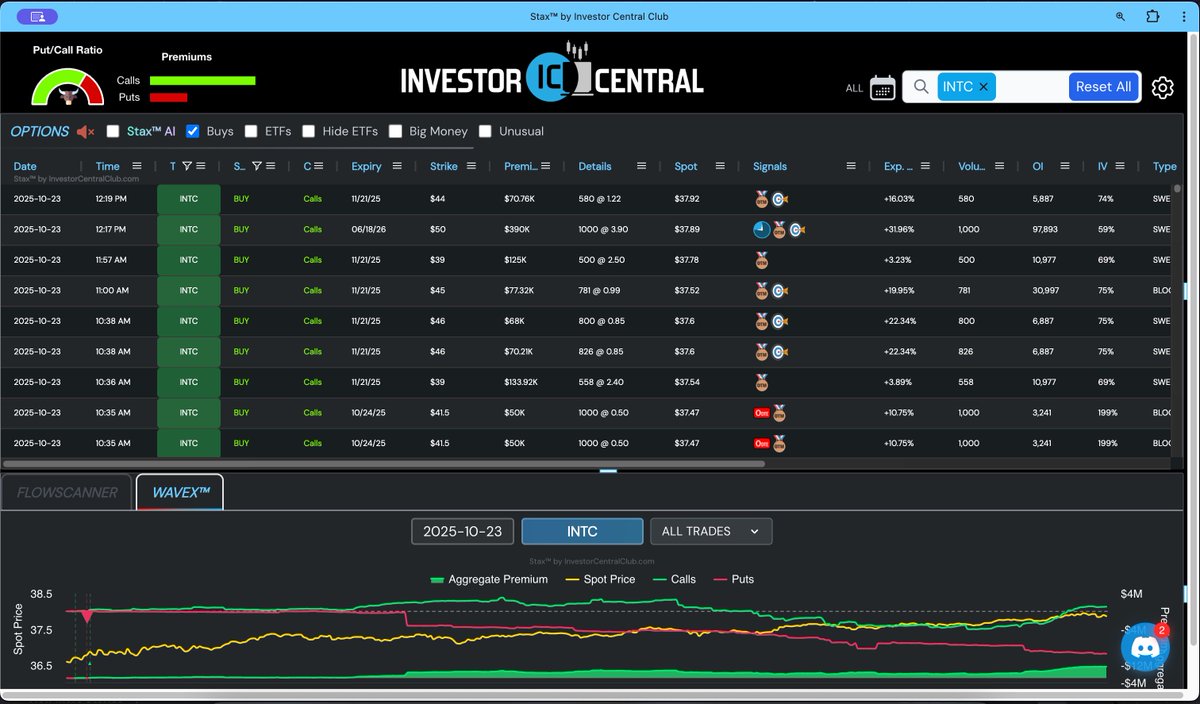The height and width of the screenshot is (704, 1200).
Task: Click the green Calls premium bar
Action: tap(202, 81)
